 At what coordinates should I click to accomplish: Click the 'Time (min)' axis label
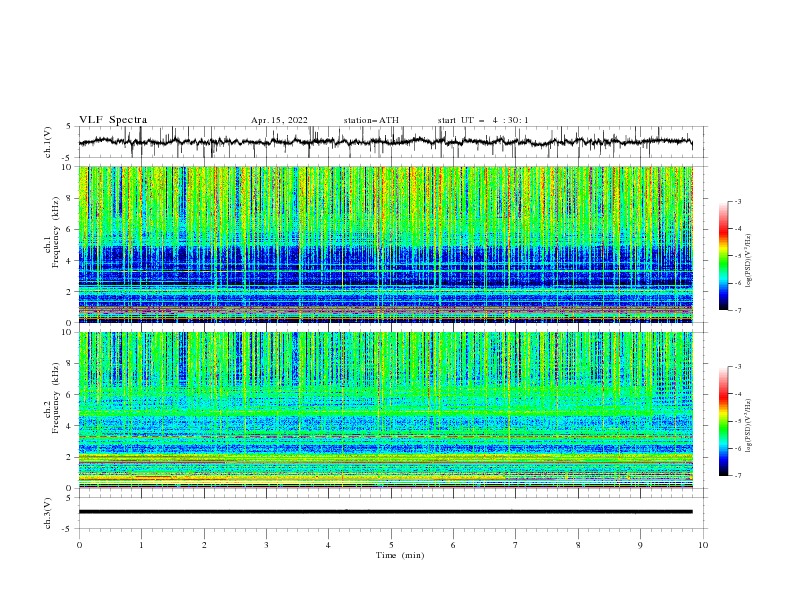coord(400,555)
